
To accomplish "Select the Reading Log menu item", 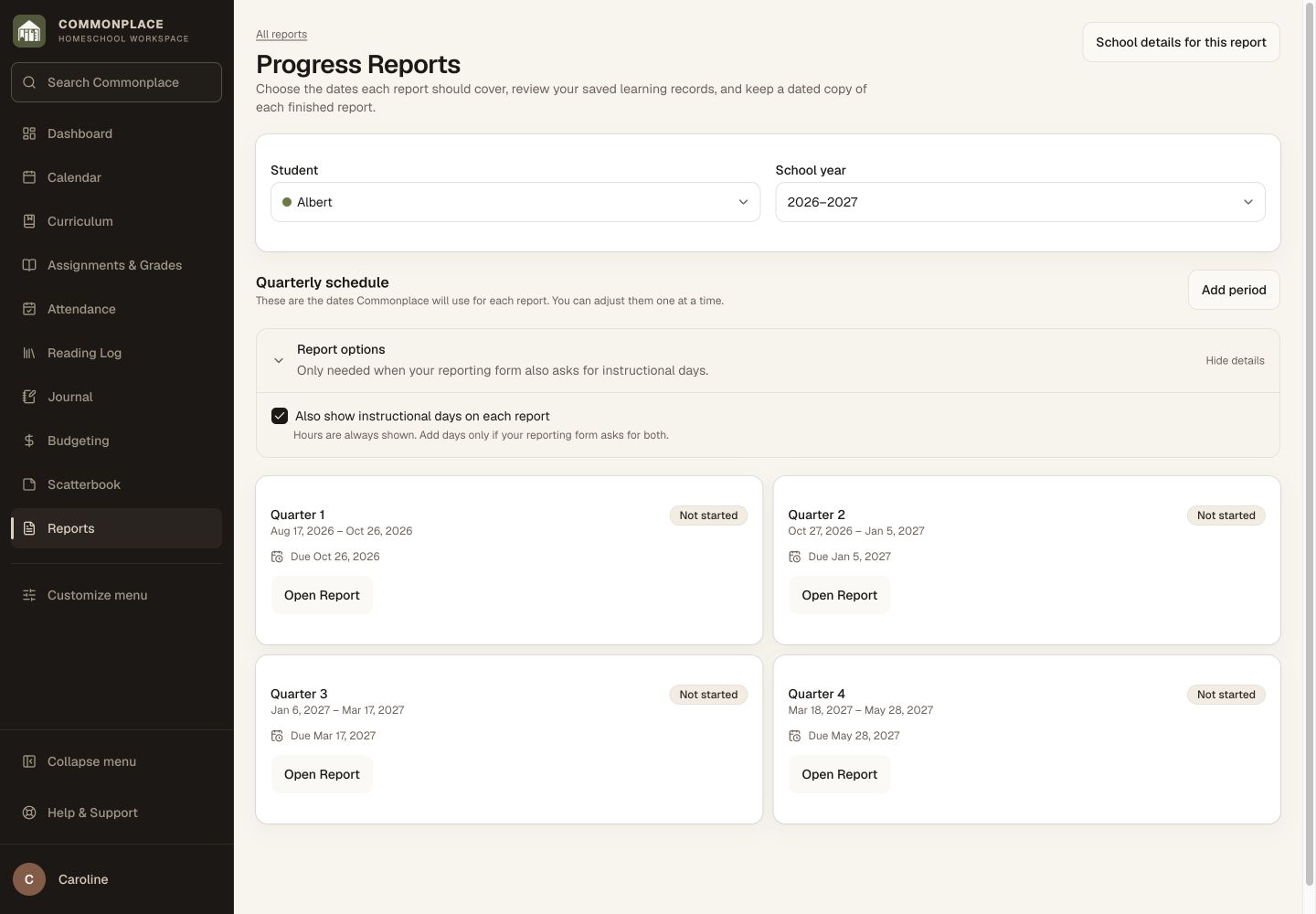I will click(x=116, y=353).
